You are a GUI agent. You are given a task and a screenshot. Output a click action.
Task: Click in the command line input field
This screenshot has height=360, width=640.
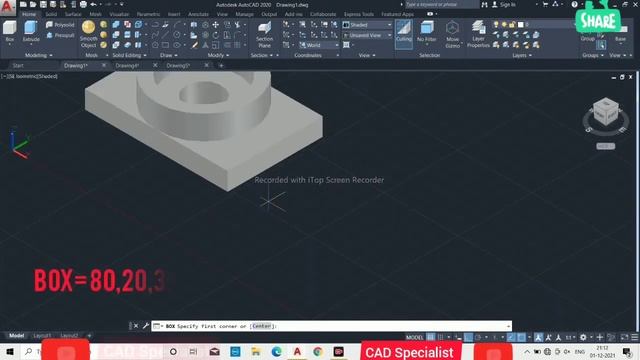(x=331, y=326)
